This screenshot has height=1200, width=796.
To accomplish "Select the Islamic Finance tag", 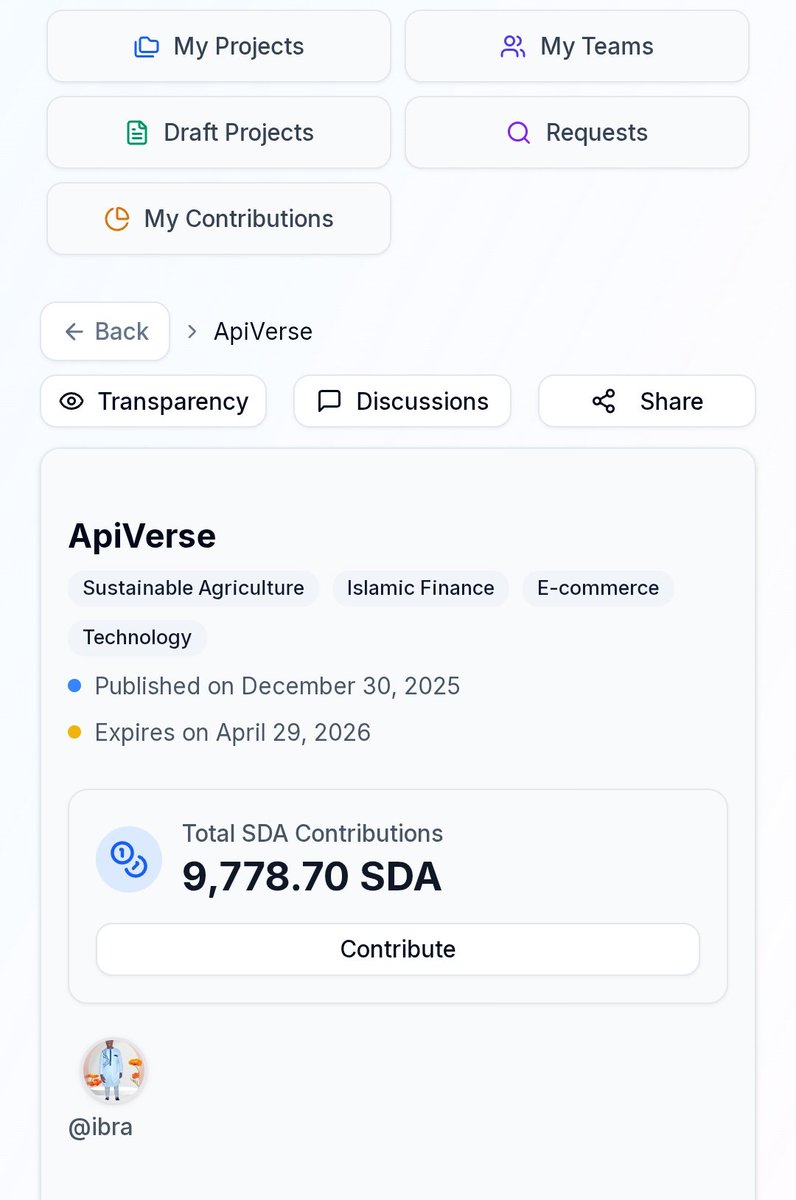I will click(x=421, y=588).
